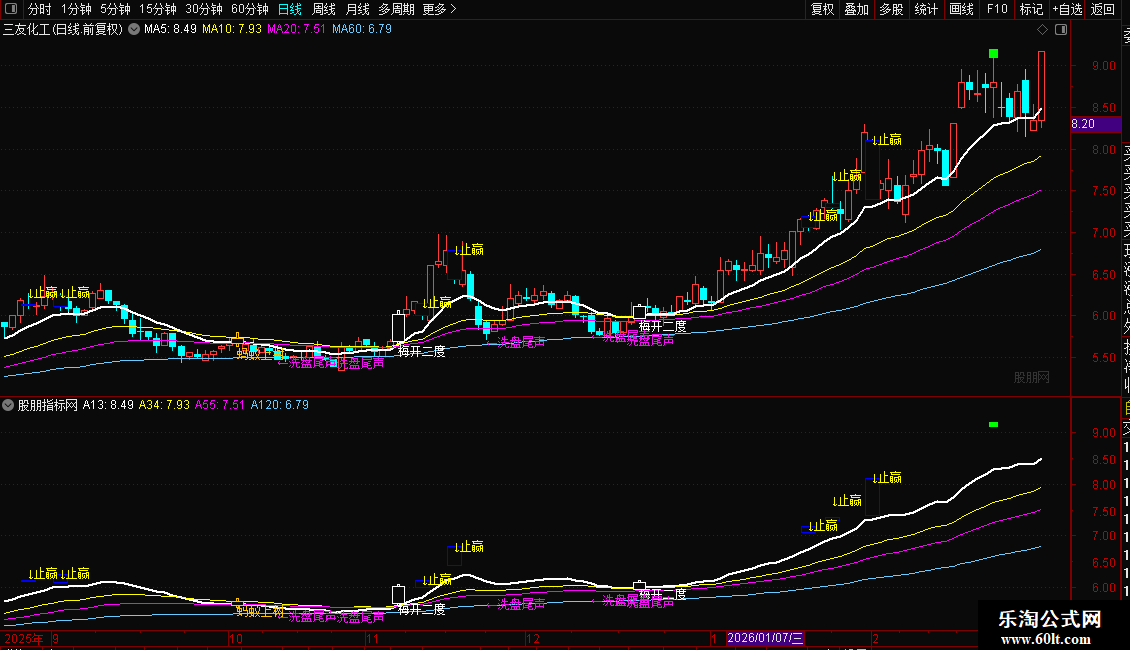Click the A120: 6.79 indicator value

(x=280, y=405)
